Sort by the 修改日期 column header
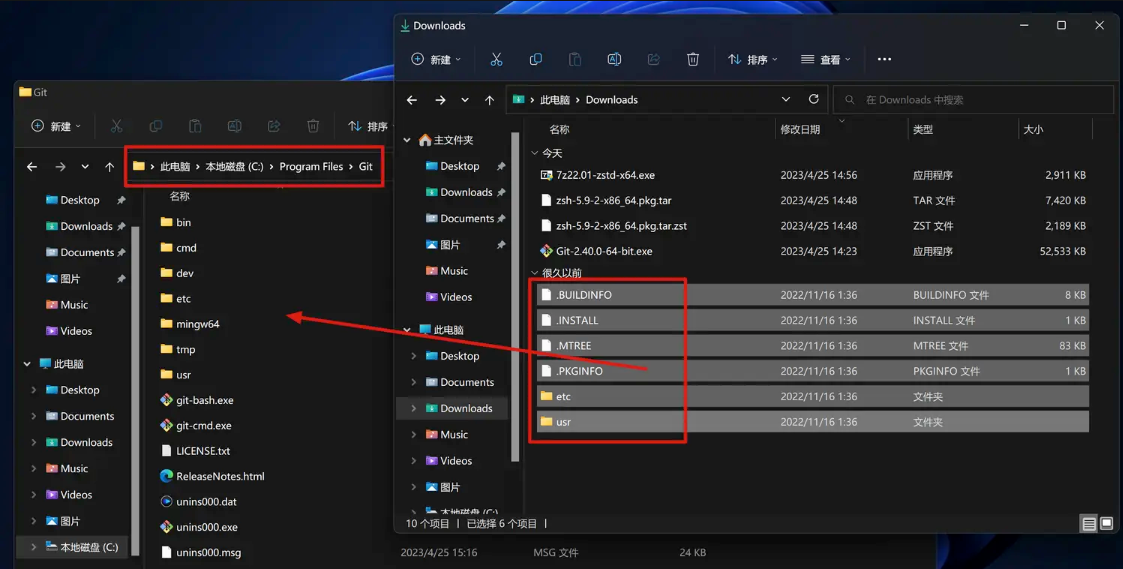Image resolution: width=1123 pixels, height=569 pixels. 800,129
